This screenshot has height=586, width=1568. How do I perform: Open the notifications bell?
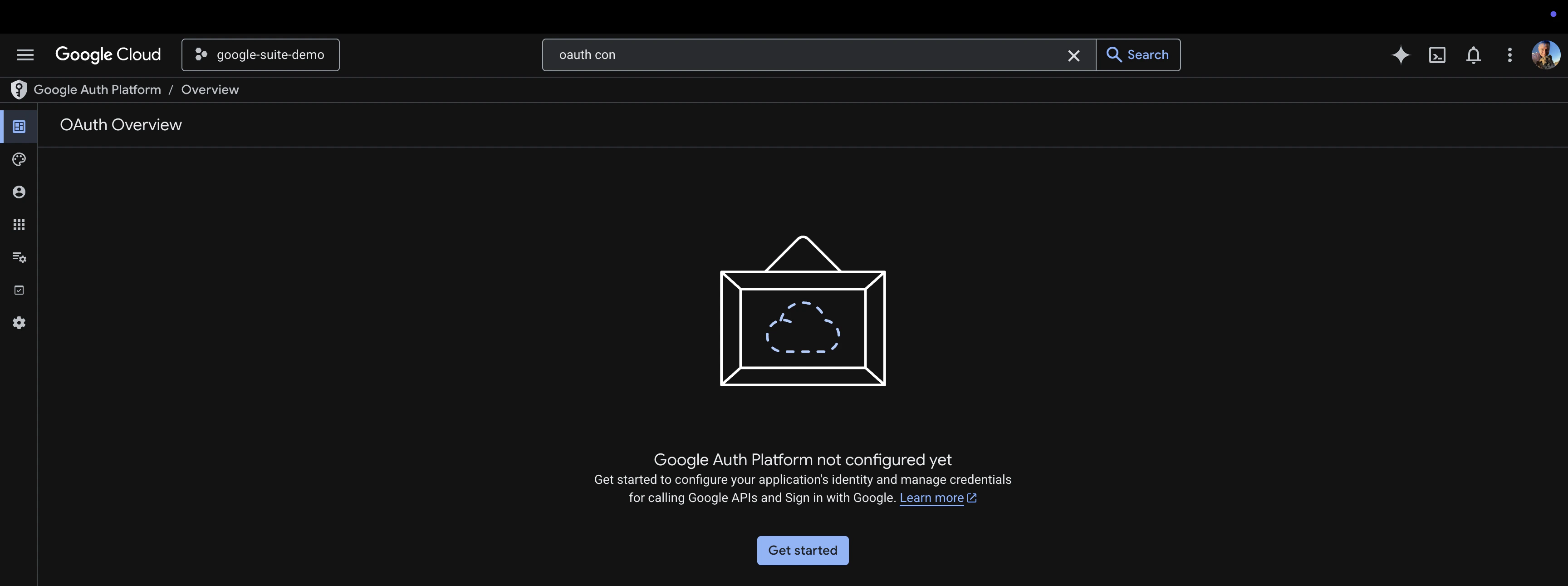tap(1474, 55)
